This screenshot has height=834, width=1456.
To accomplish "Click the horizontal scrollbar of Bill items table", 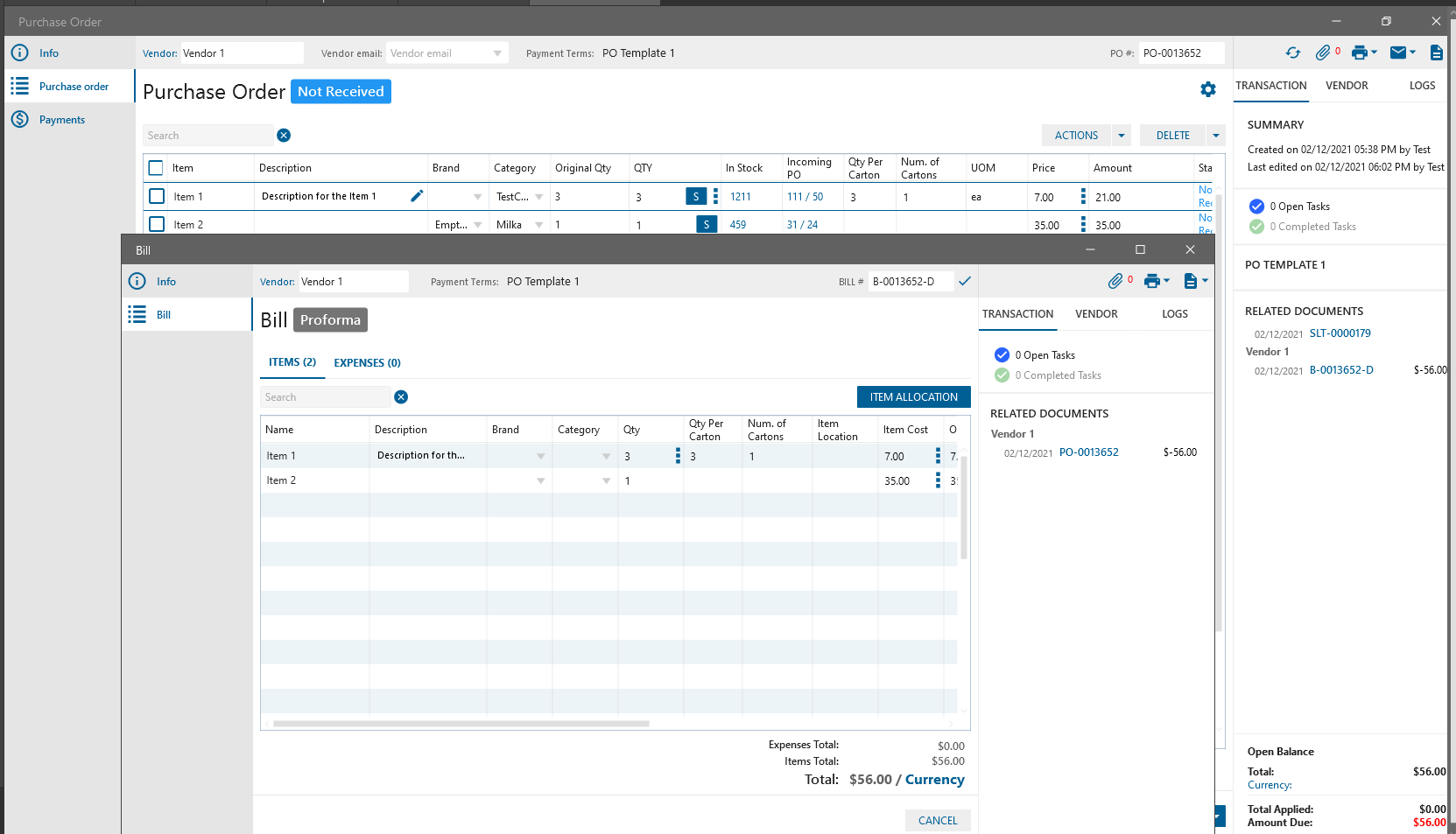I will pyautogui.click(x=461, y=724).
